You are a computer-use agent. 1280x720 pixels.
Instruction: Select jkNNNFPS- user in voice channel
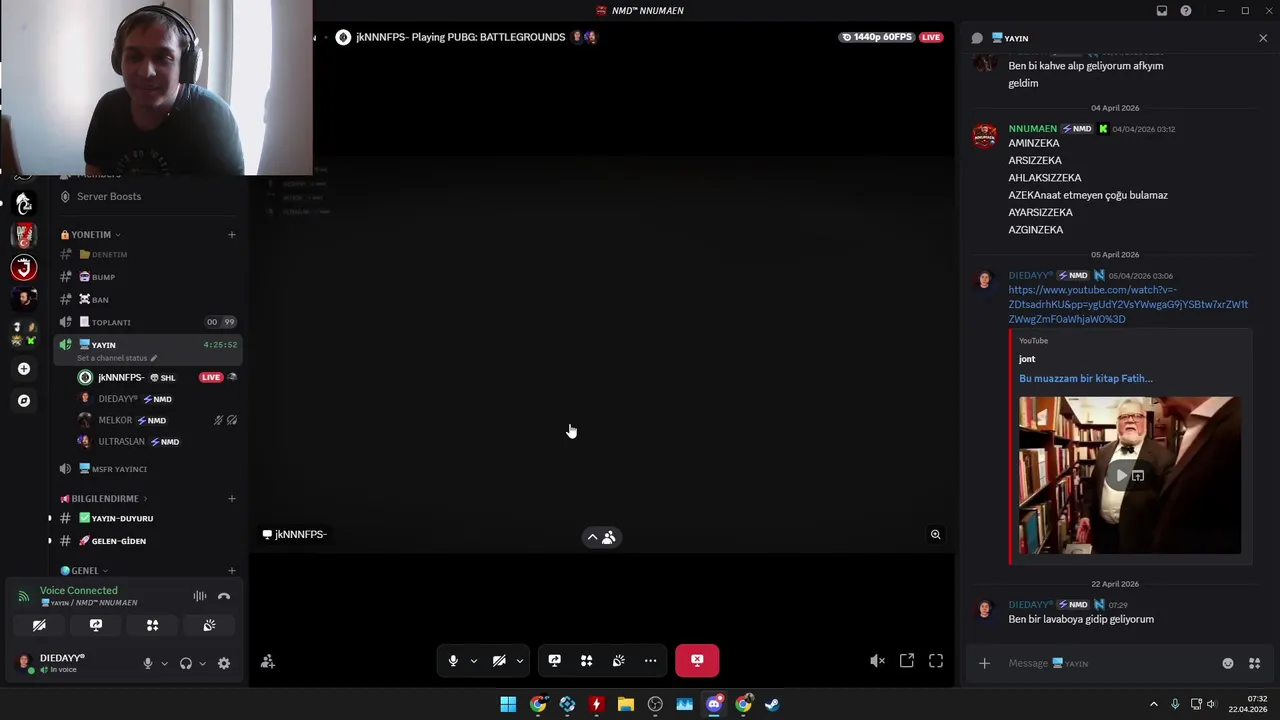click(158, 377)
